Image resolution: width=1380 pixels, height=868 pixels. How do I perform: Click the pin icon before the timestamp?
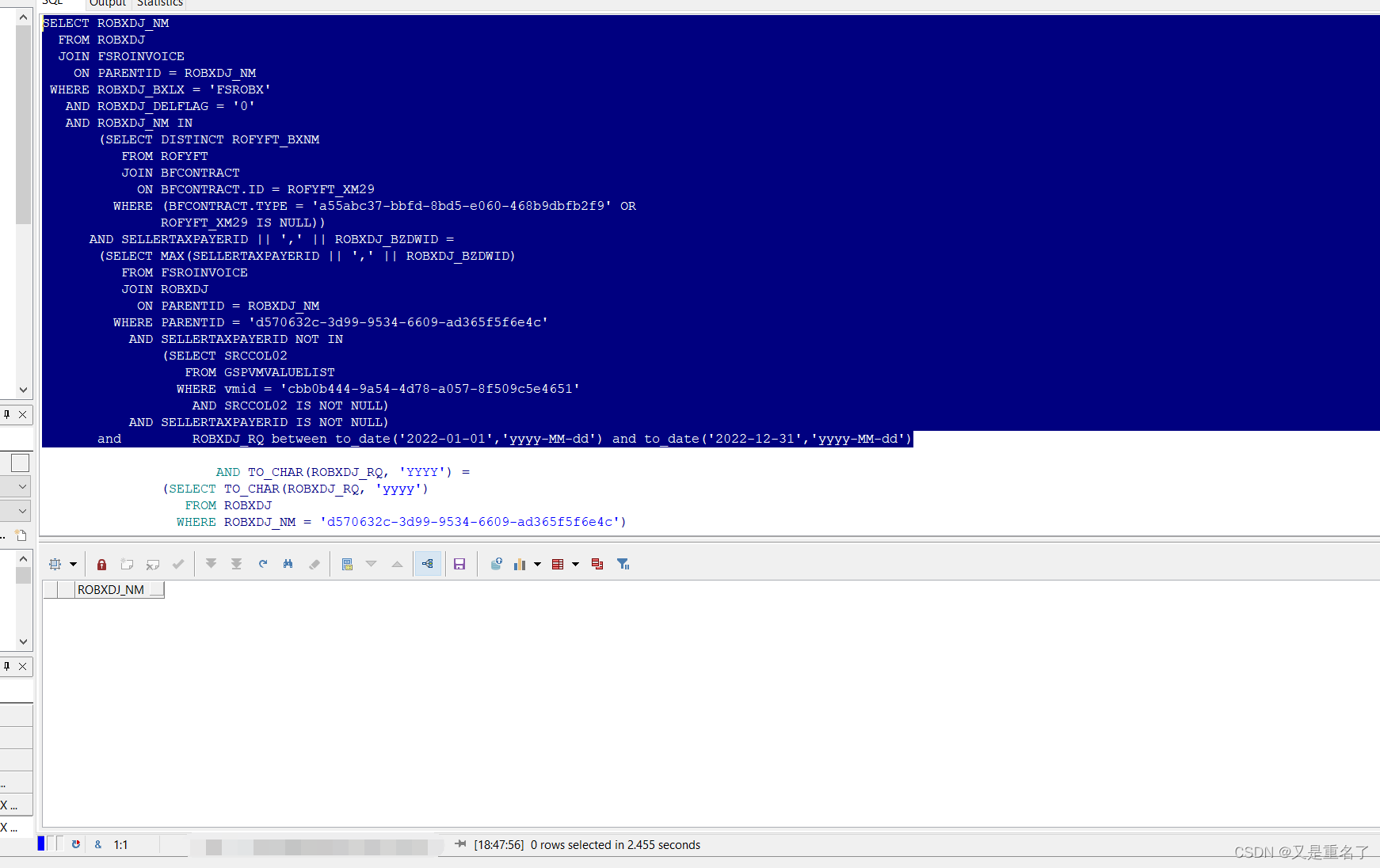point(460,844)
